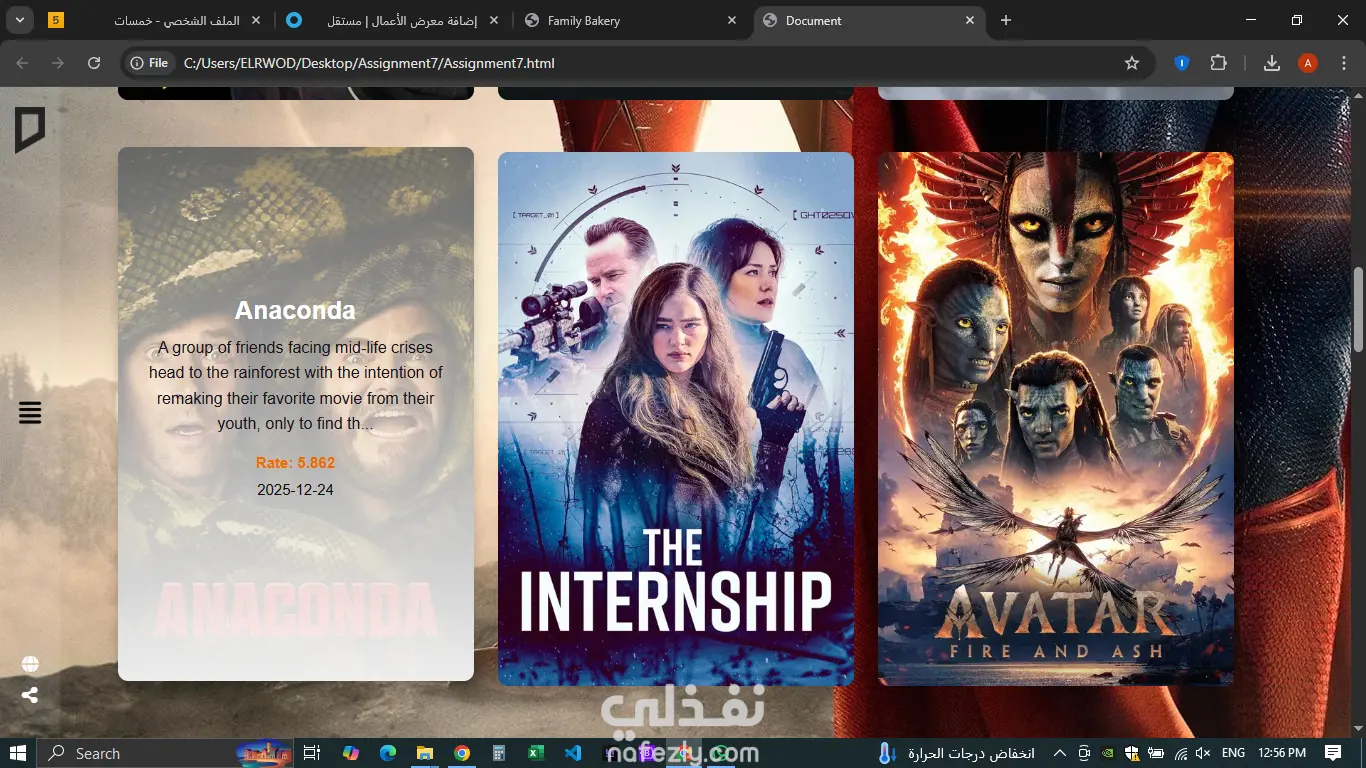This screenshot has width=1366, height=768.
Task: Open the hamburger menu in the page sidebar
Action: click(30, 412)
